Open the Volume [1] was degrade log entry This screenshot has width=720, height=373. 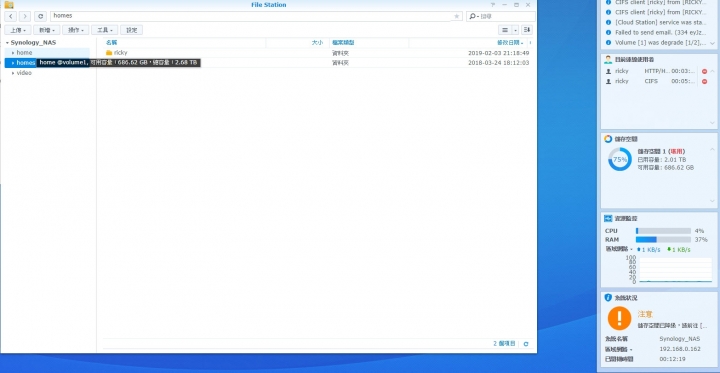click(660, 42)
